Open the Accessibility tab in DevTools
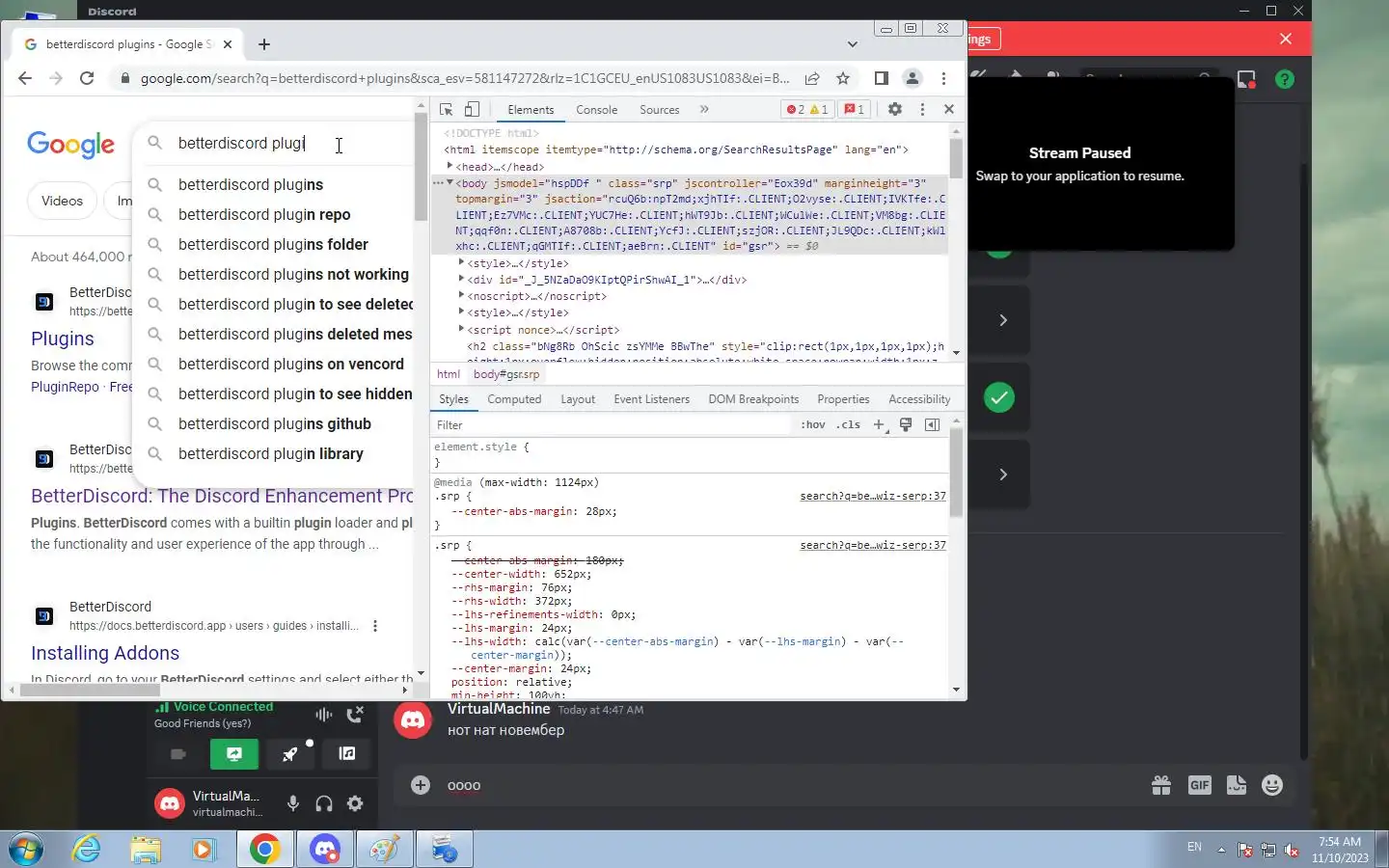 919,399
